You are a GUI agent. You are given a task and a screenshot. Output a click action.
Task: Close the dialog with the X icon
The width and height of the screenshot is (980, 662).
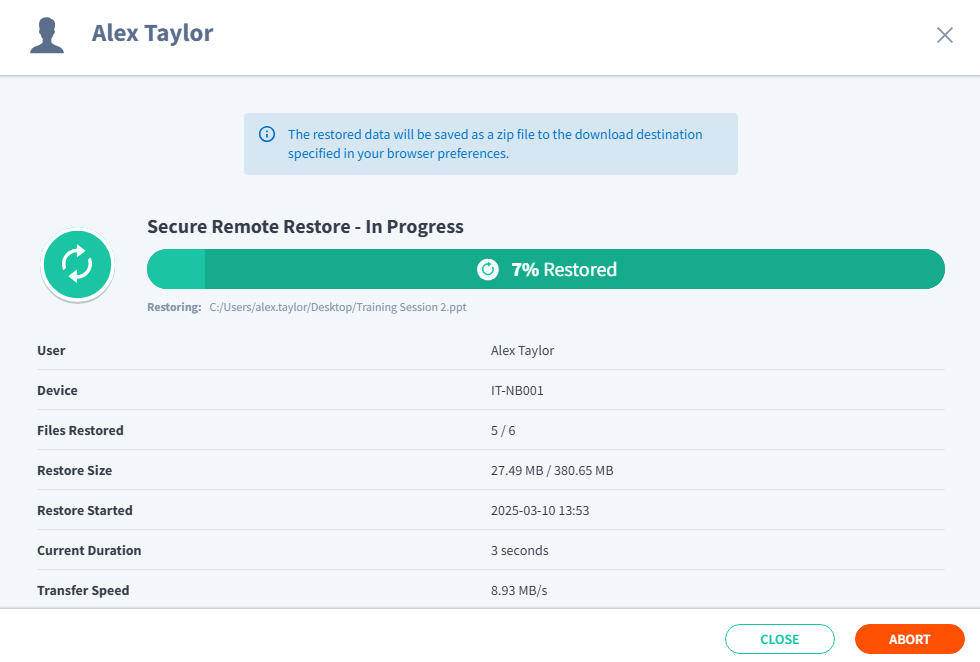click(944, 35)
